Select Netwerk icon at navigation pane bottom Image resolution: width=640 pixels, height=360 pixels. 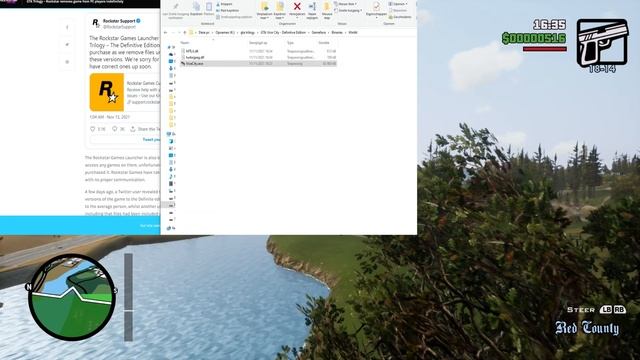169,228
